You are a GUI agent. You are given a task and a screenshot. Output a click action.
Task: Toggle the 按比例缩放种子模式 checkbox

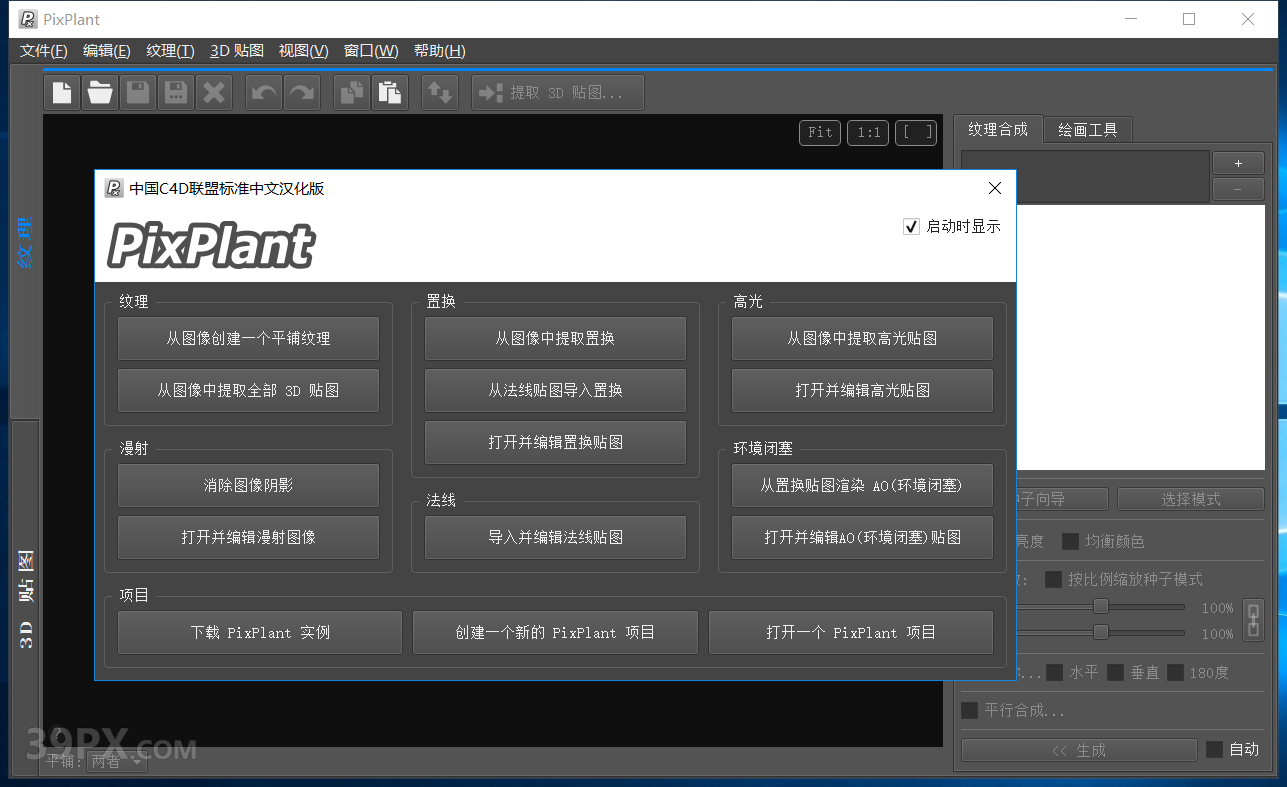click(1053, 579)
